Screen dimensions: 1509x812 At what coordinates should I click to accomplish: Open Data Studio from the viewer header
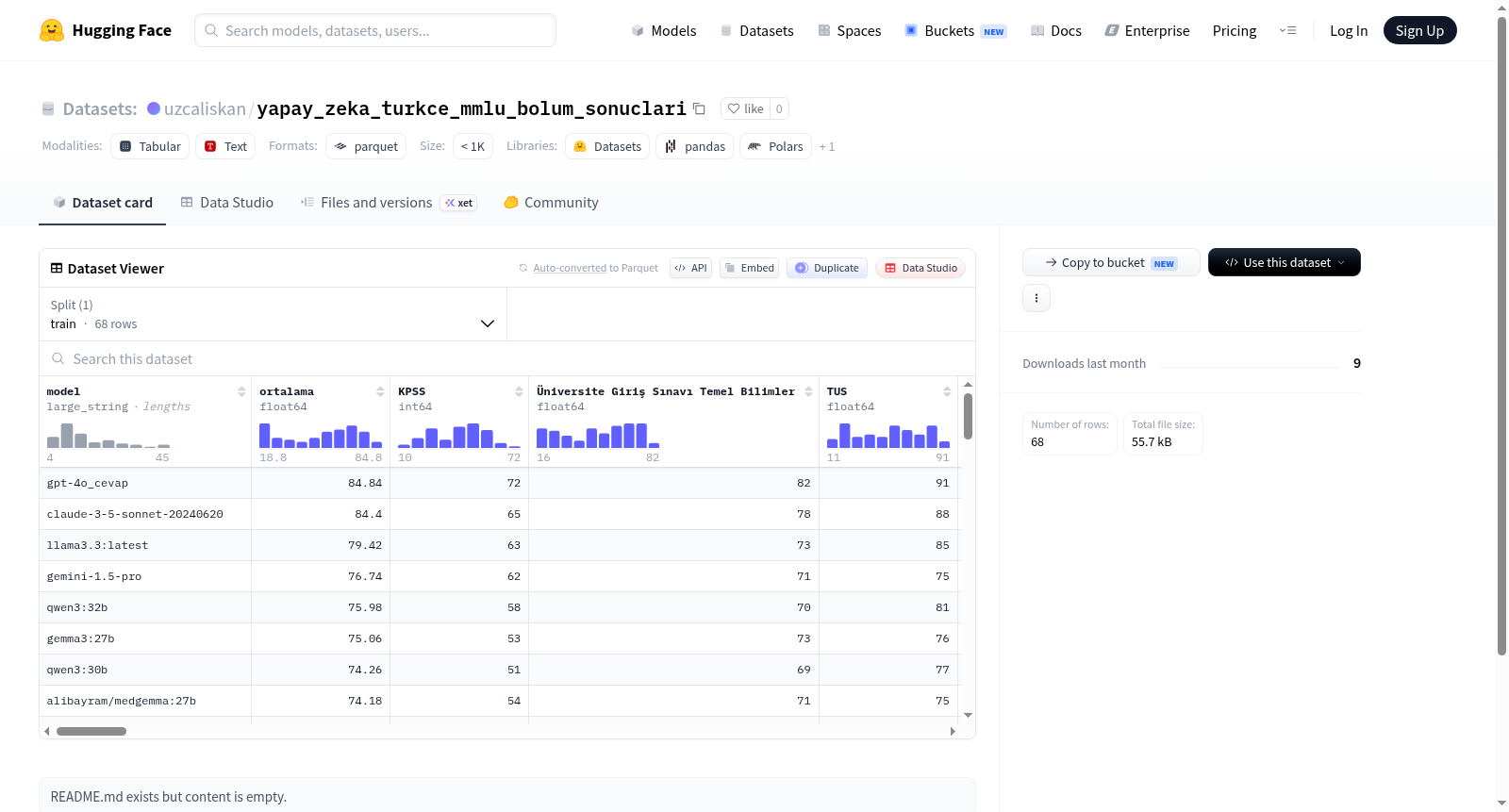pyautogui.click(x=920, y=268)
